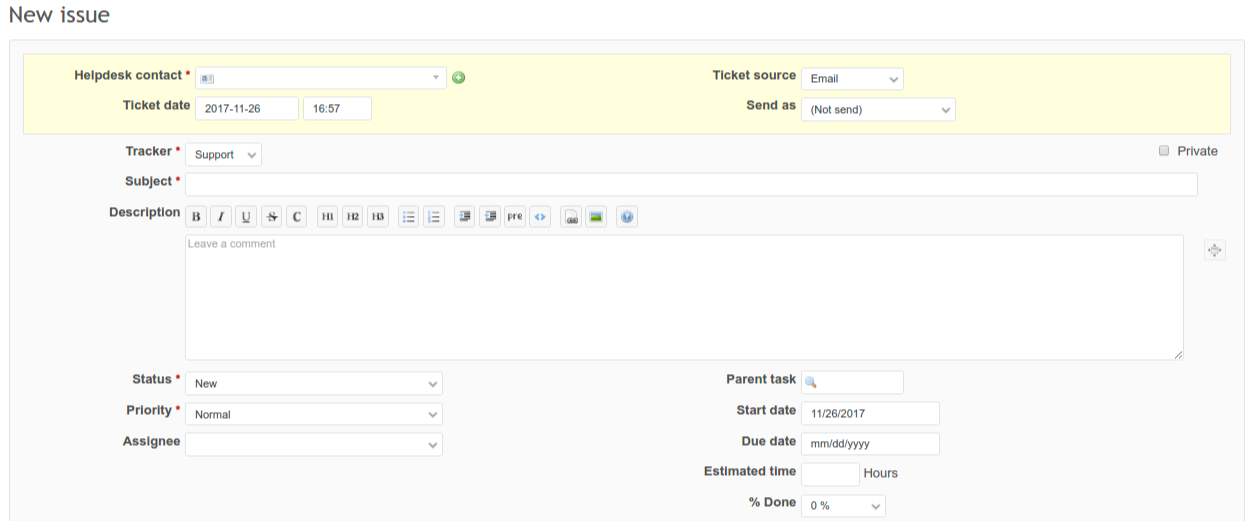The width and height of the screenshot is (1255, 521).
Task: Open the Tracker dropdown
Action: coord(223,155)
